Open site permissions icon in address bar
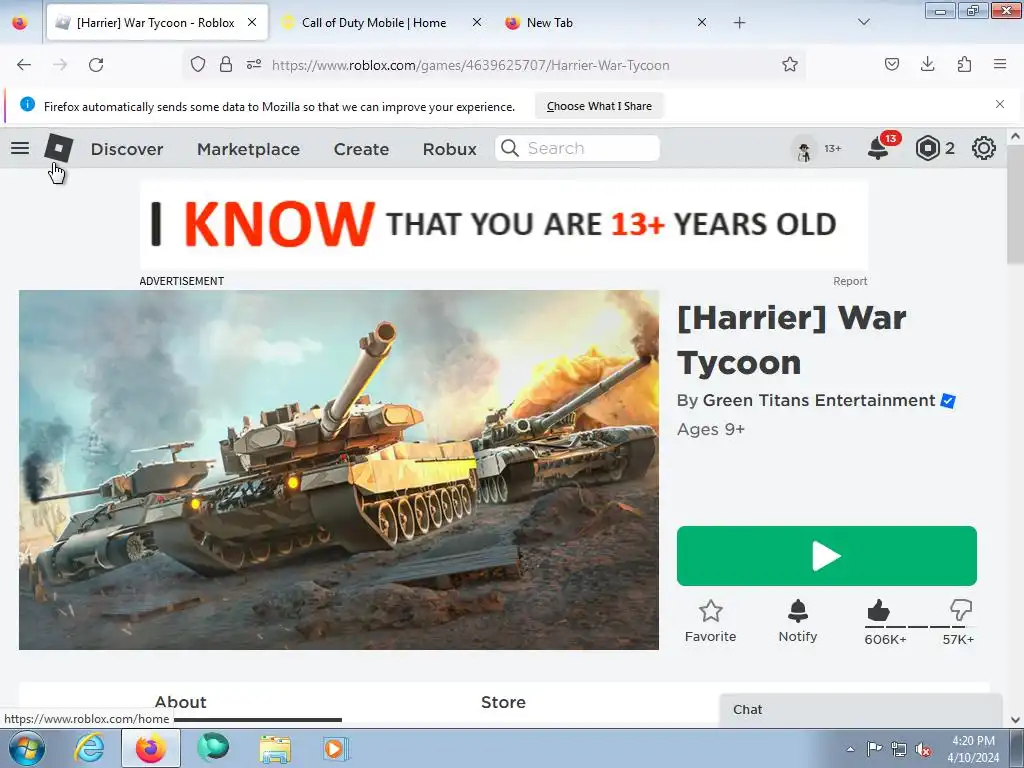Image resolution: width=1024 pixels, height=768 pixels. point(254,64)
